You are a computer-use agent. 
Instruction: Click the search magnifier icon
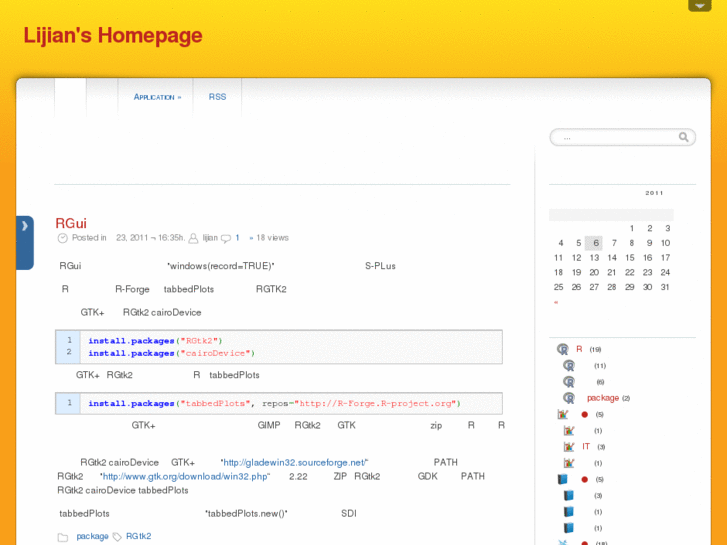[x=683, y=137]
